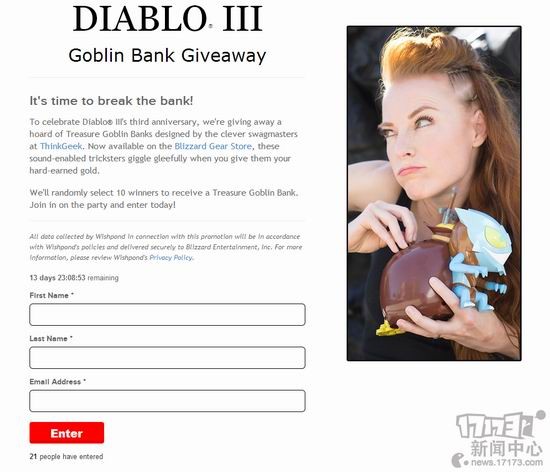Image resolution: width=550 pixels, height=472 pixels.
Task: Click the Treasure Goblin Bank promo photo
Action: pyautogui.click(x=434, y=193)
